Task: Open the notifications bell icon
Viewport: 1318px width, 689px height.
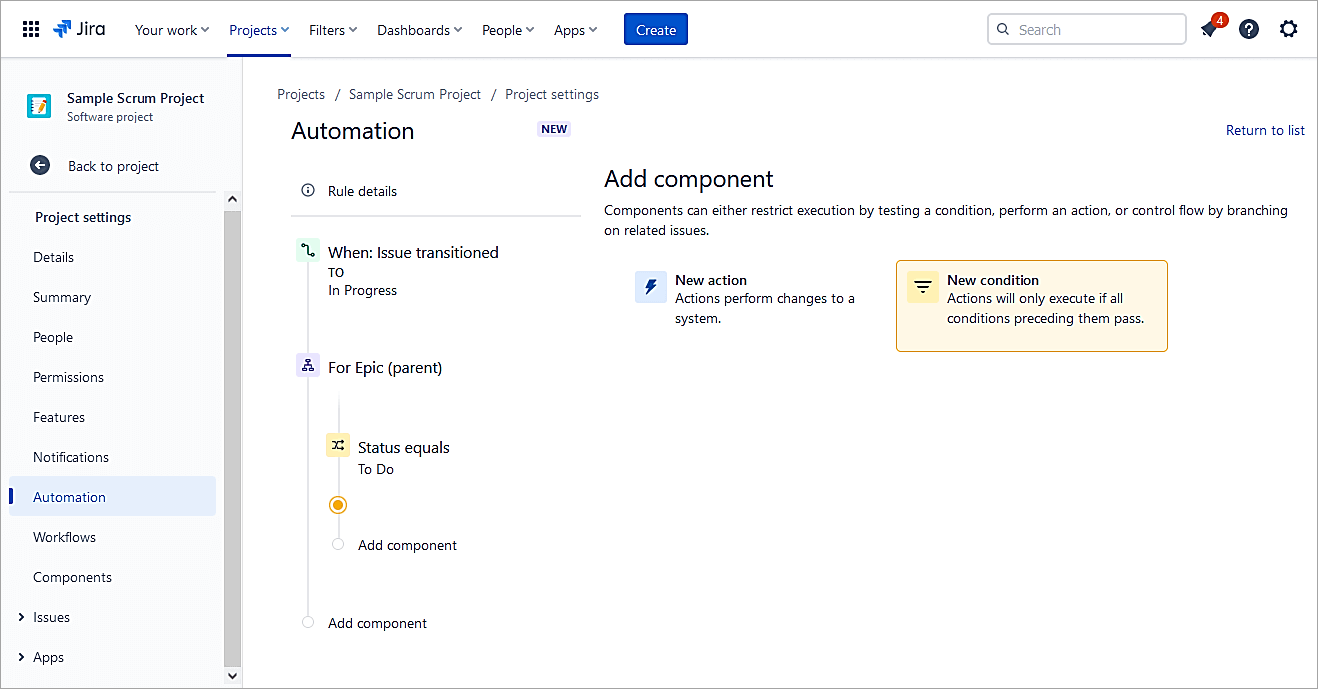Action: coord(1210,30)
